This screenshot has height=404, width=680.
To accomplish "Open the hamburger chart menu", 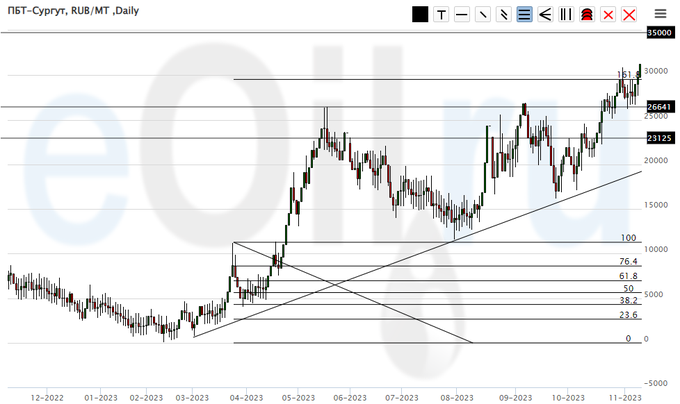I will (x=660, y=14).
